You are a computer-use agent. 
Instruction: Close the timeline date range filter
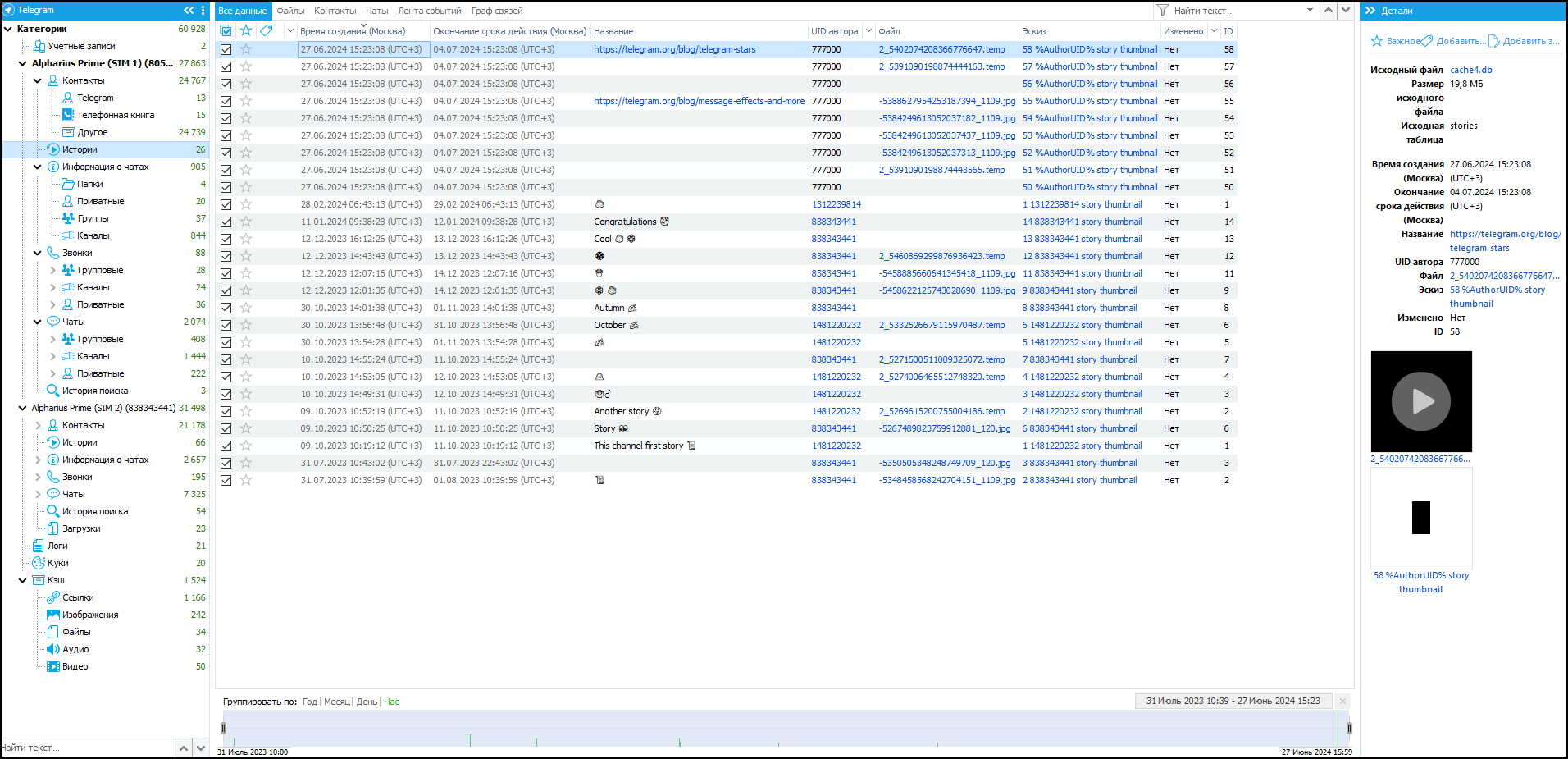click(1342, 701)
